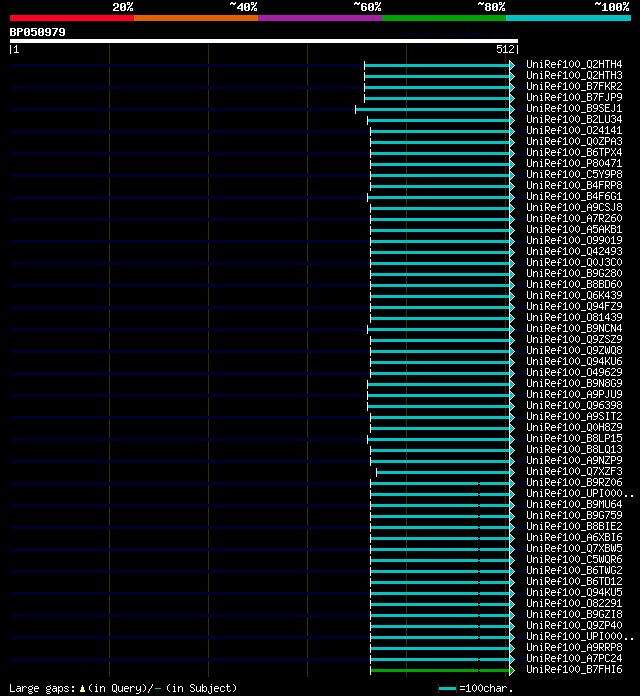Select the UniRef100_Q0ZPA3 entry
Viewport: 640px width, 696px height.
click(574, 141)
